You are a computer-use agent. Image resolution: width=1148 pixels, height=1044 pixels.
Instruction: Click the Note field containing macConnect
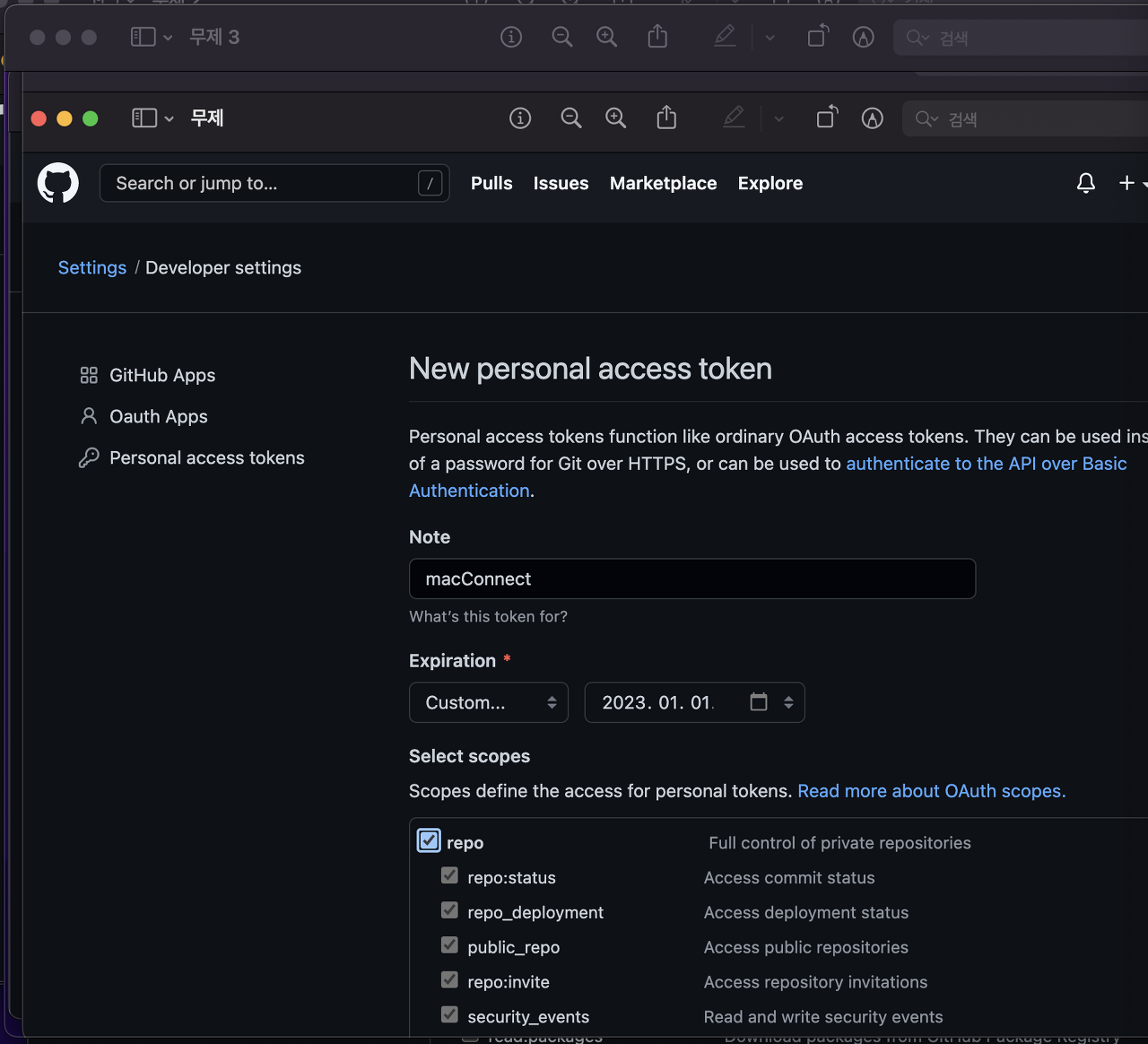[692, 579]
